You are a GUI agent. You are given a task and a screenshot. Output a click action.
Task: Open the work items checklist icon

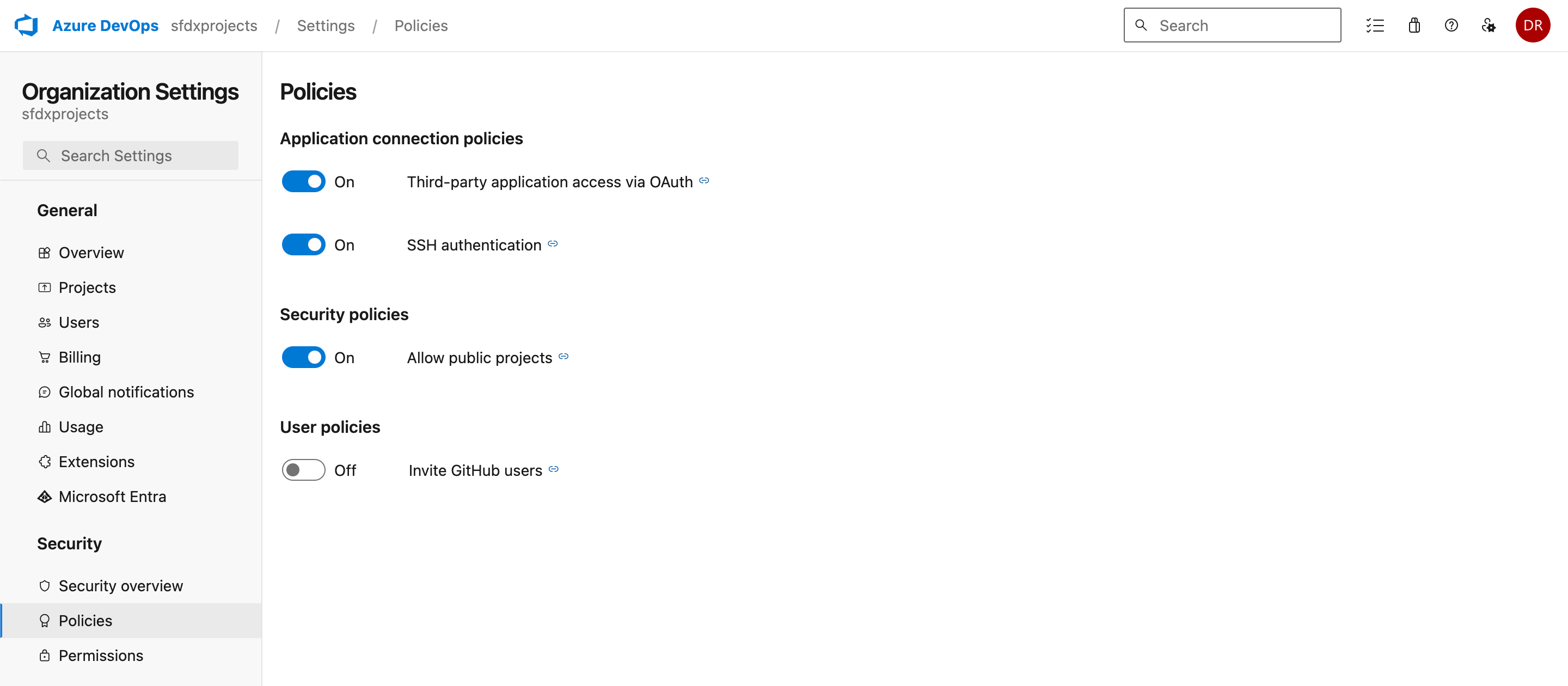(x=1374, y=26)
